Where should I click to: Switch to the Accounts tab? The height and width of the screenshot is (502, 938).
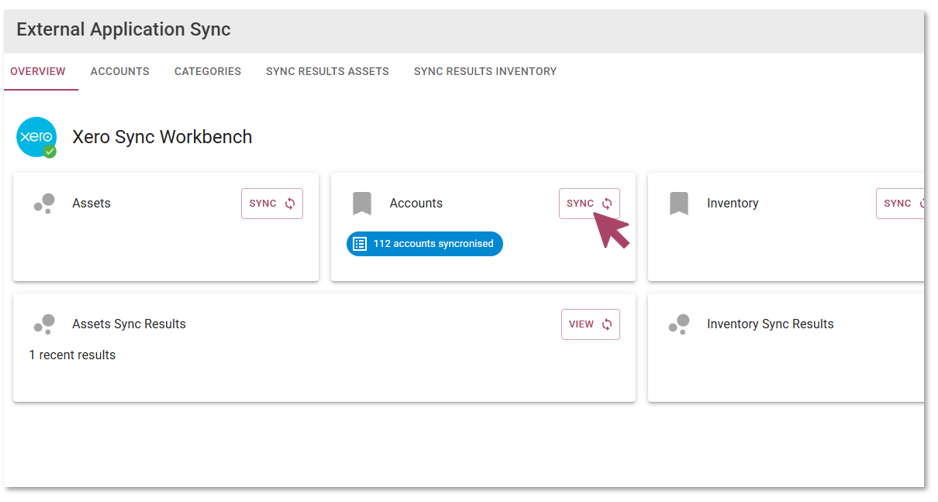120,71
